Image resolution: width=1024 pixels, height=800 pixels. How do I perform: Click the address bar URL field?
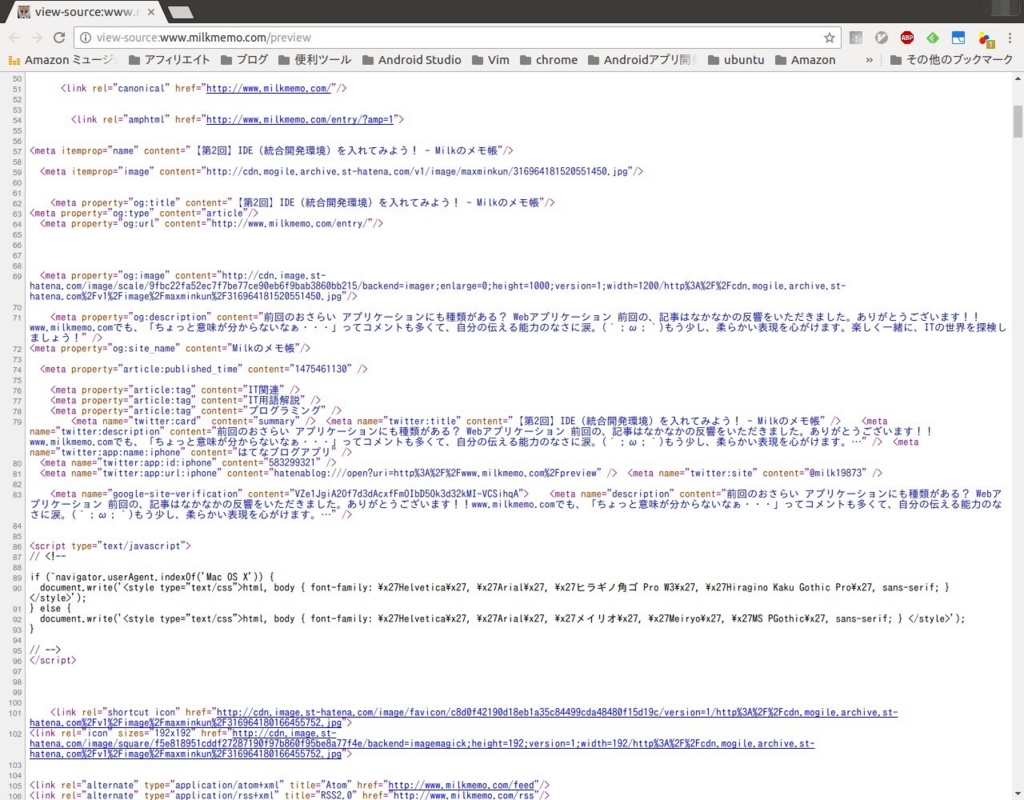click(x=457, y=37)
